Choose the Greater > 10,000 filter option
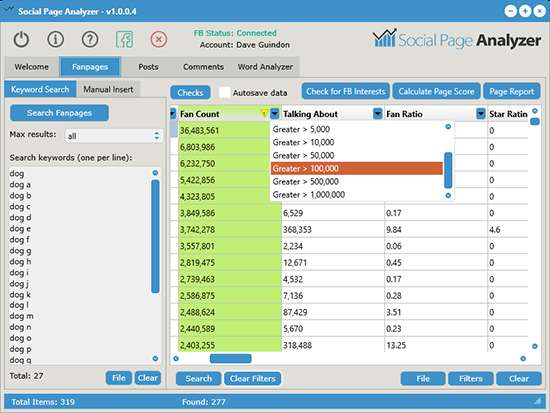This screenshot has height=413, width=550. pyautogui.click(x=357, y=142)
